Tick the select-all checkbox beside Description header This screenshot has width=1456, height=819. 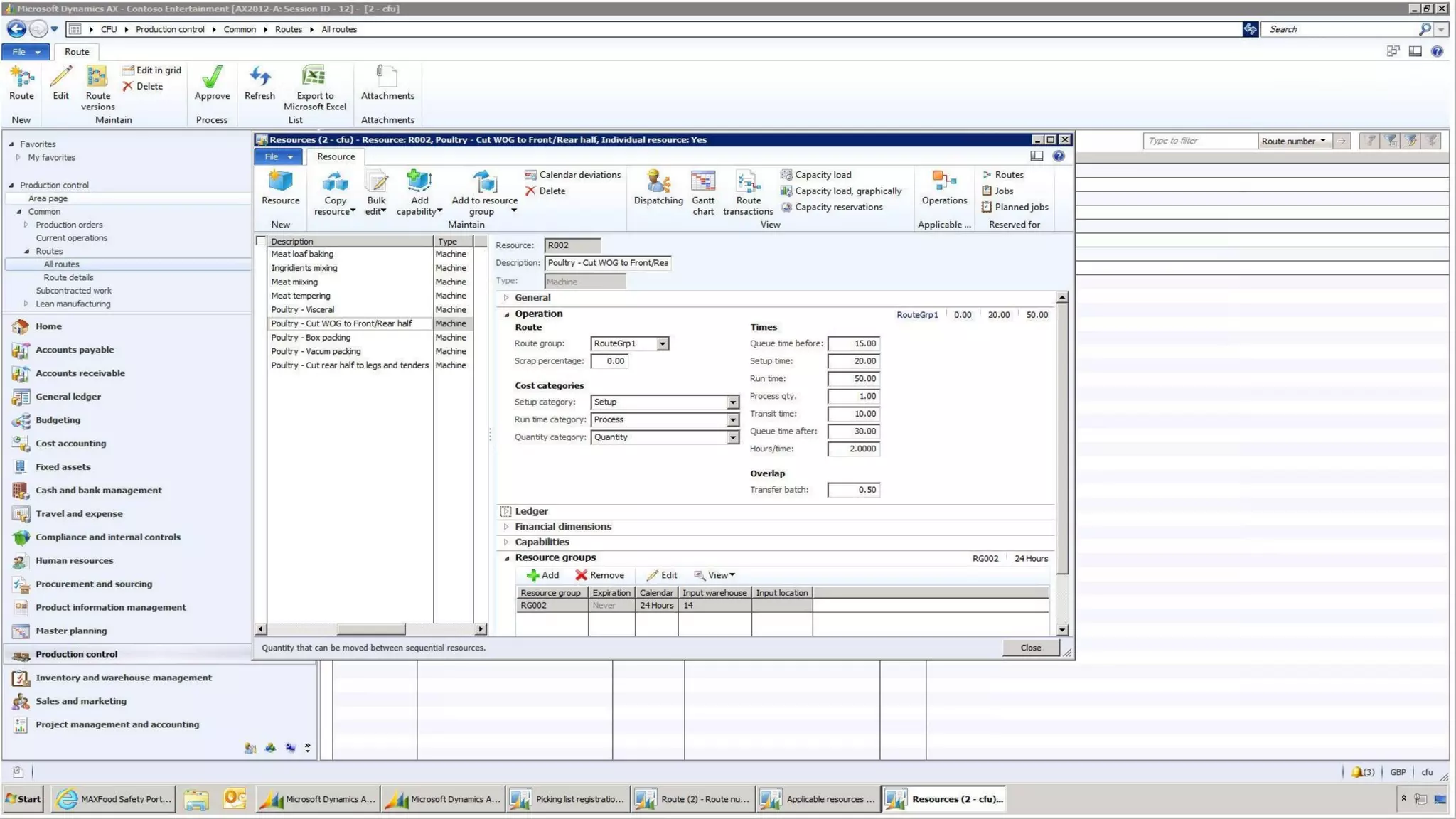261,241
